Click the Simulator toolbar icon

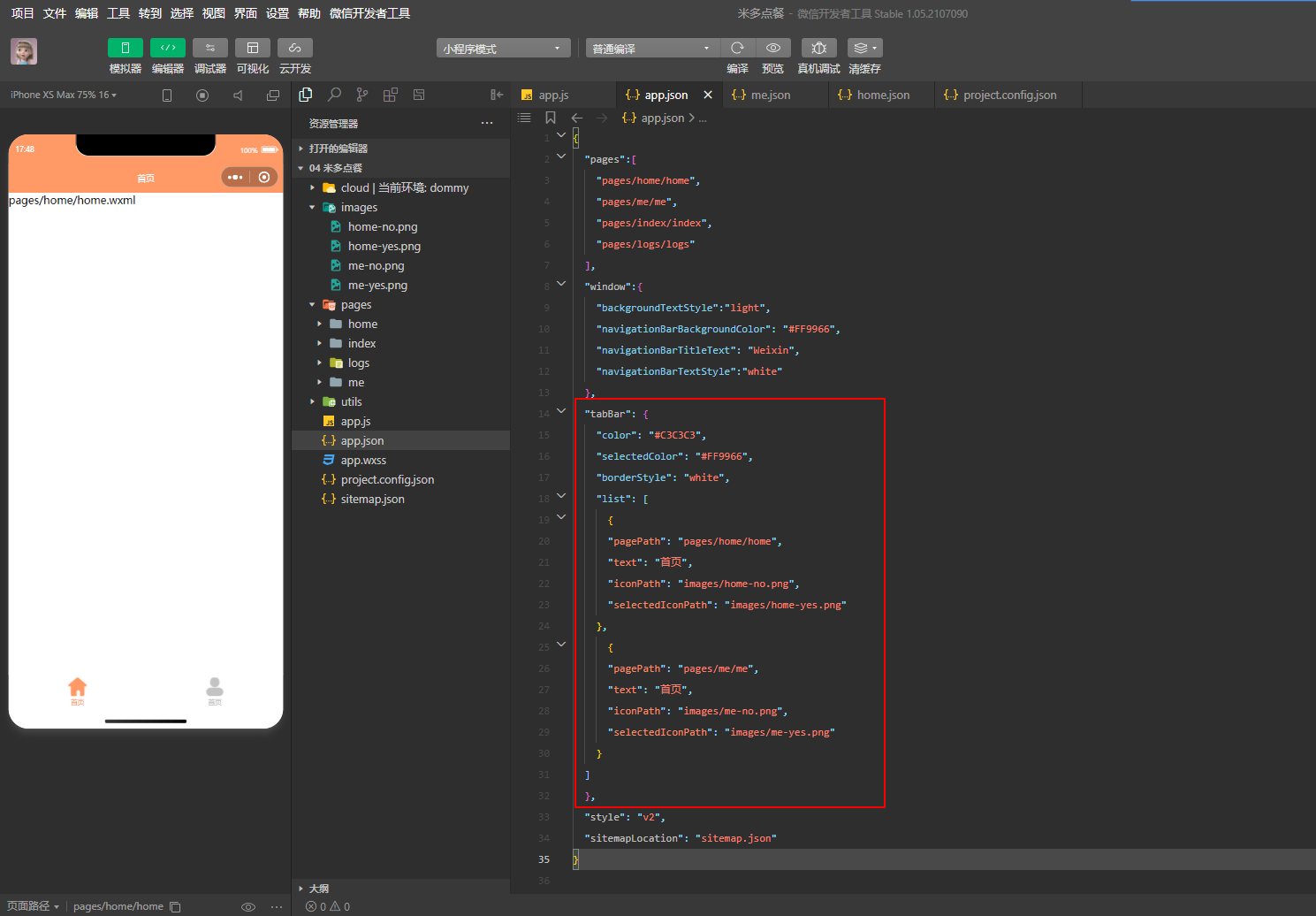point(125,48)
